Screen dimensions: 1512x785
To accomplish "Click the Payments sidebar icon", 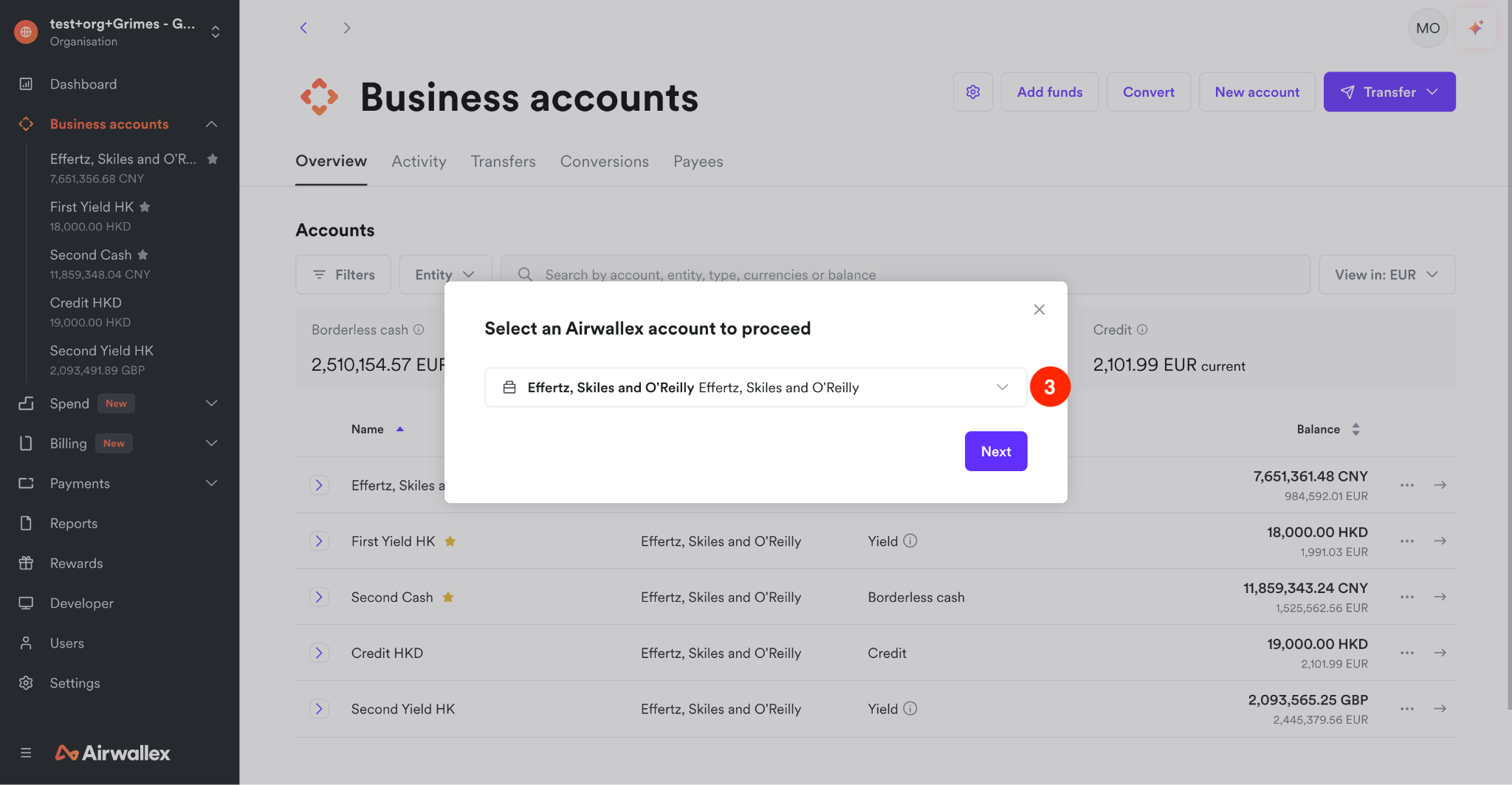I will tap(26, 483).
